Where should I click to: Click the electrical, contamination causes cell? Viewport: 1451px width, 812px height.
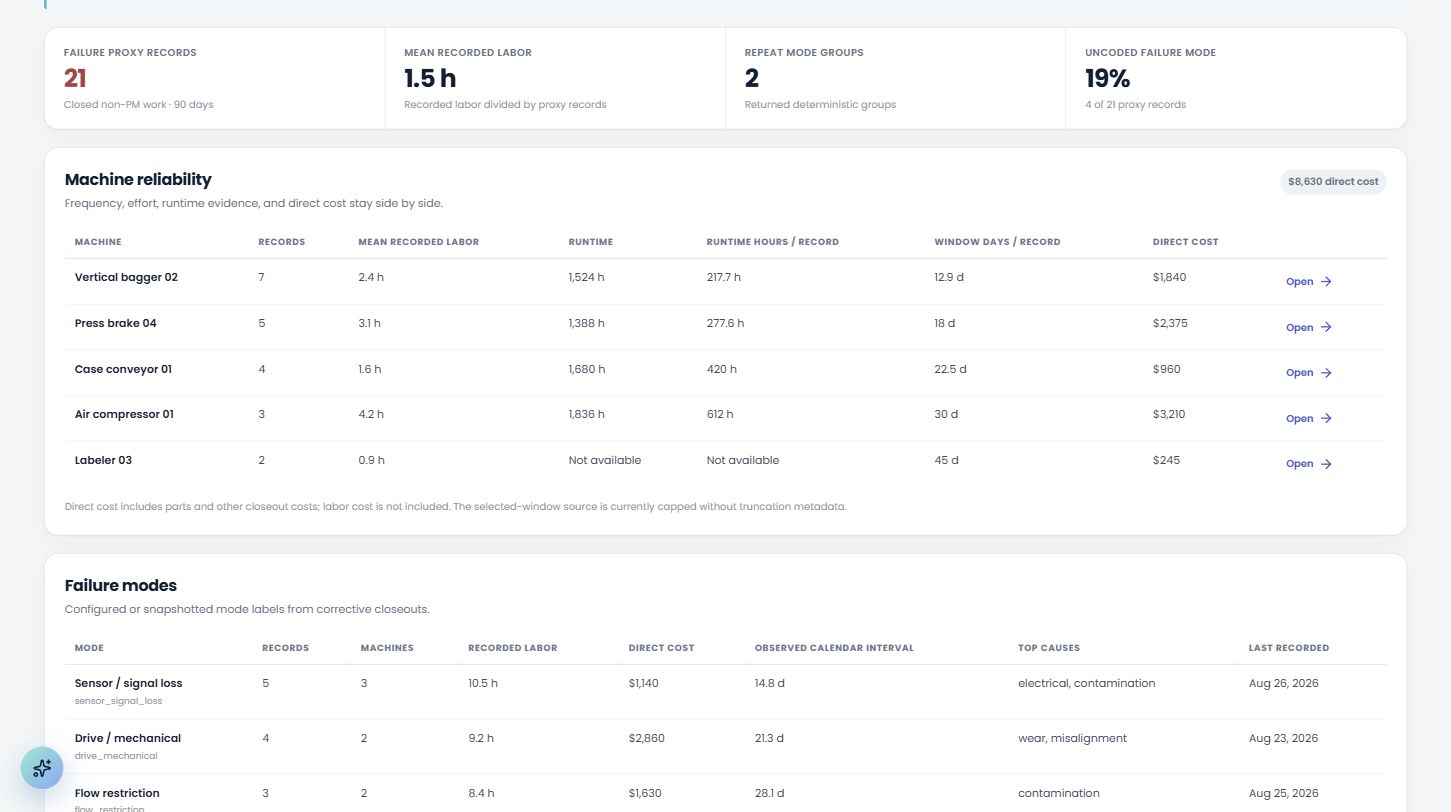tap(1086, 683)
